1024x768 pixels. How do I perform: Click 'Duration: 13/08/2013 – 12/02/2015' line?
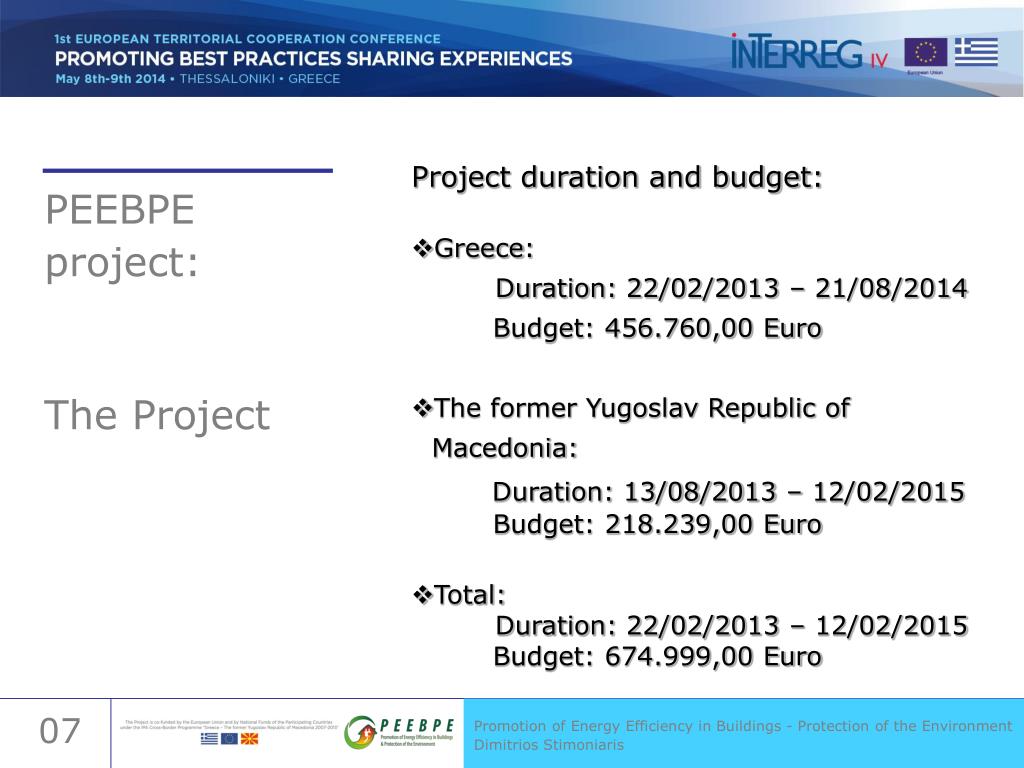coord(729,492)
